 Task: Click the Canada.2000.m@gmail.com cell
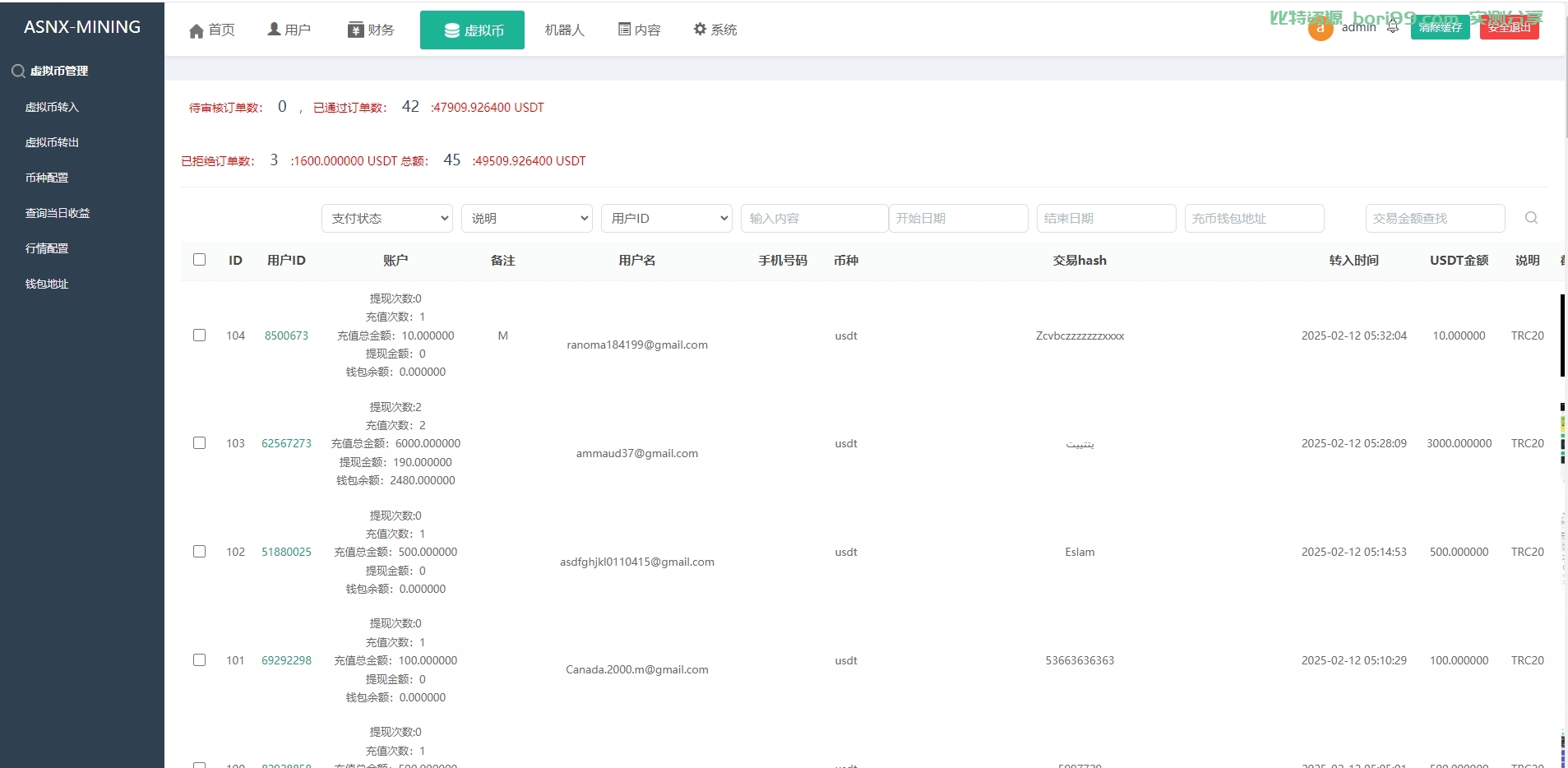point(637,669)
